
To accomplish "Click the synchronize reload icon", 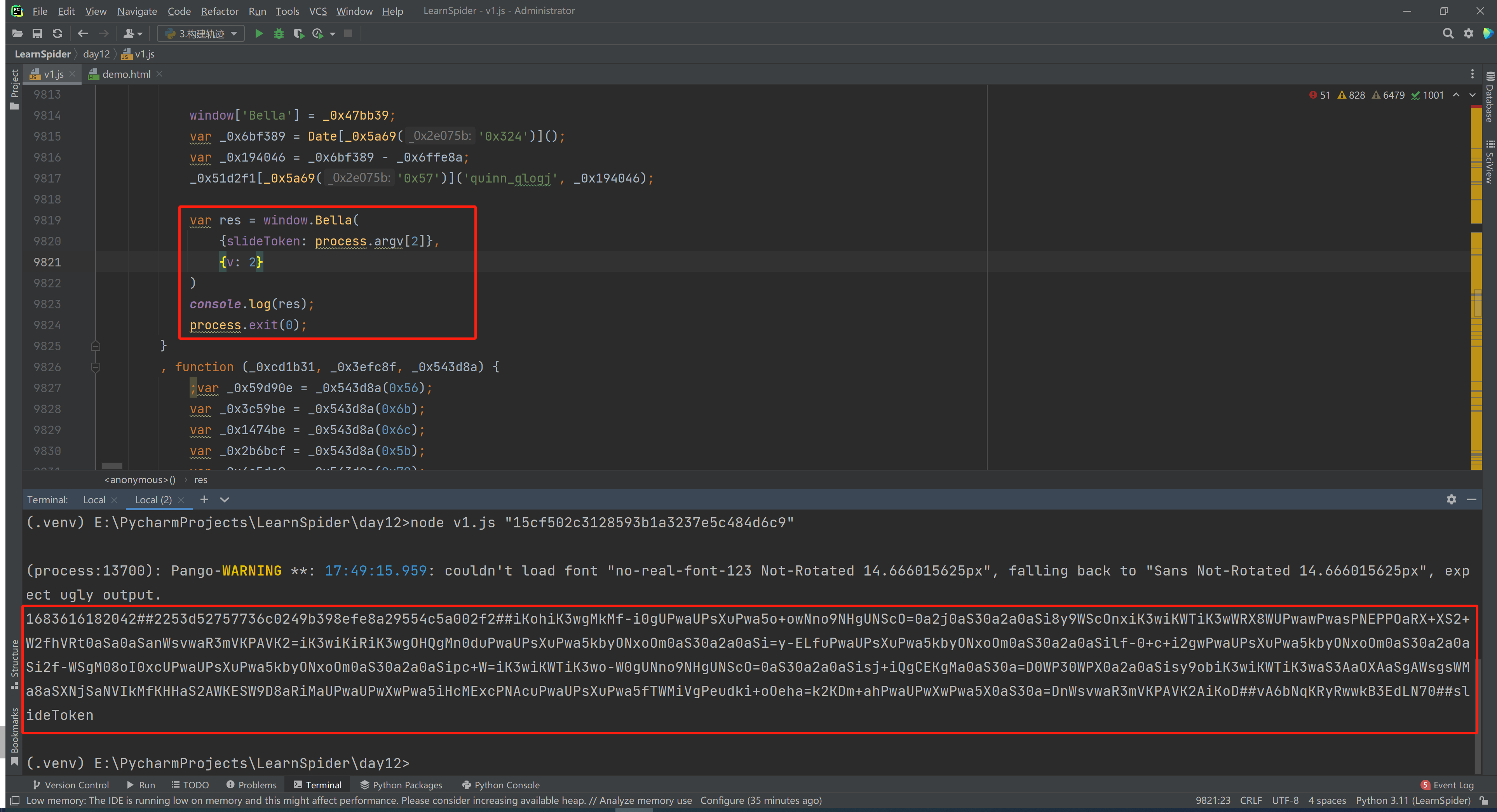I will (x=57, y=34).
